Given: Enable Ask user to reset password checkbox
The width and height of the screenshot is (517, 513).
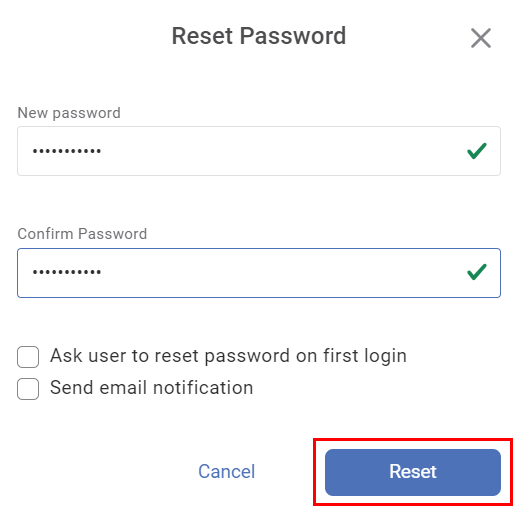Looking at the screenshot, I should coord(28,357).
